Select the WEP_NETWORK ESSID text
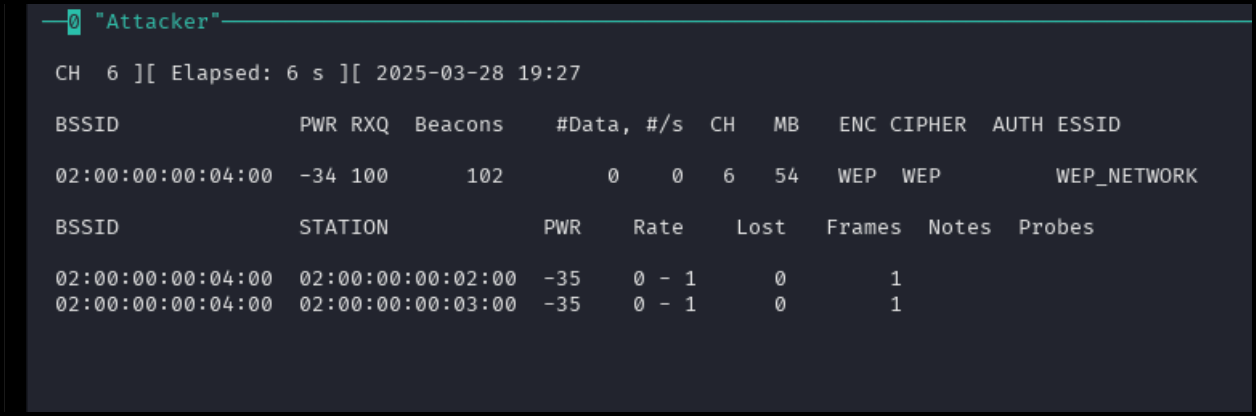The image size is (1256, 416). click(1126, 176)
